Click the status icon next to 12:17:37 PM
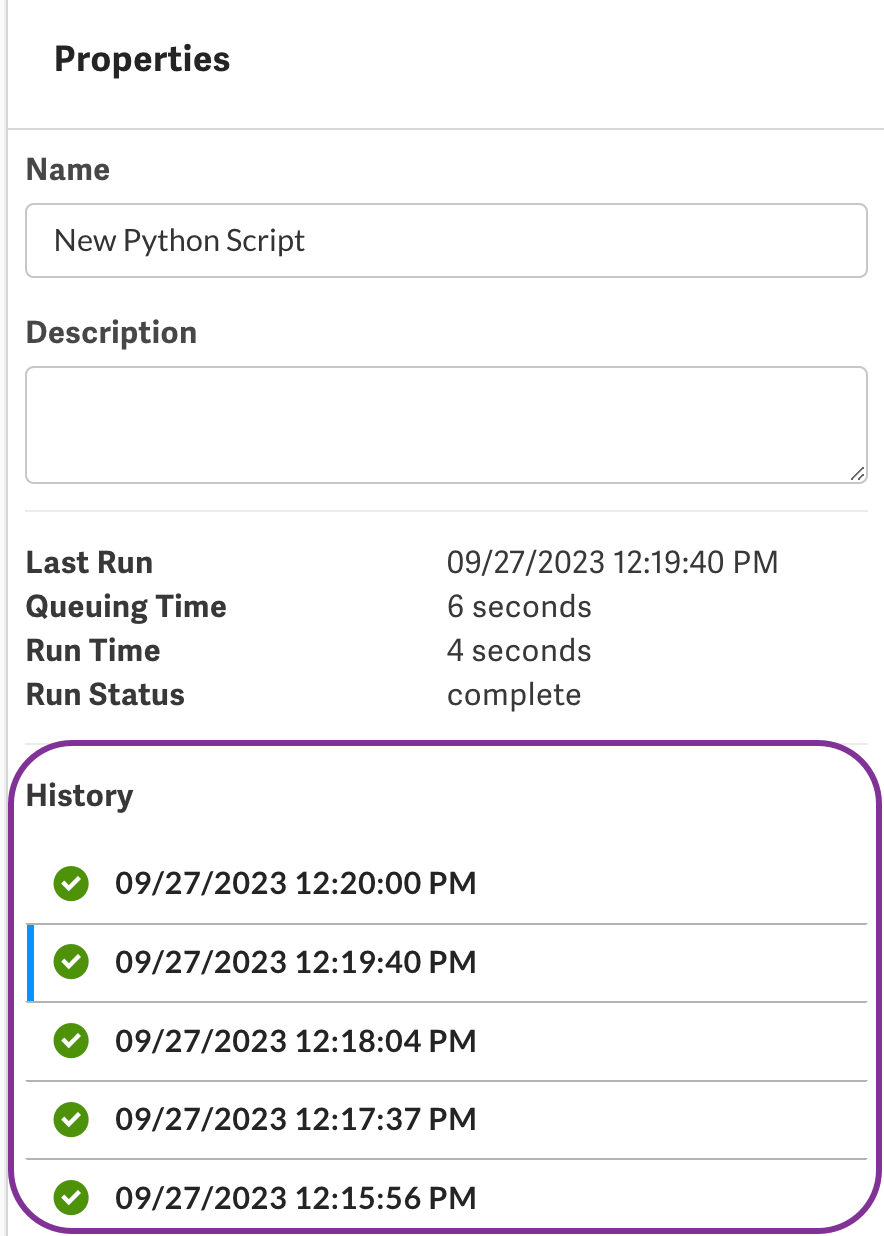 pyautogui.click(x=71, y=1119)
